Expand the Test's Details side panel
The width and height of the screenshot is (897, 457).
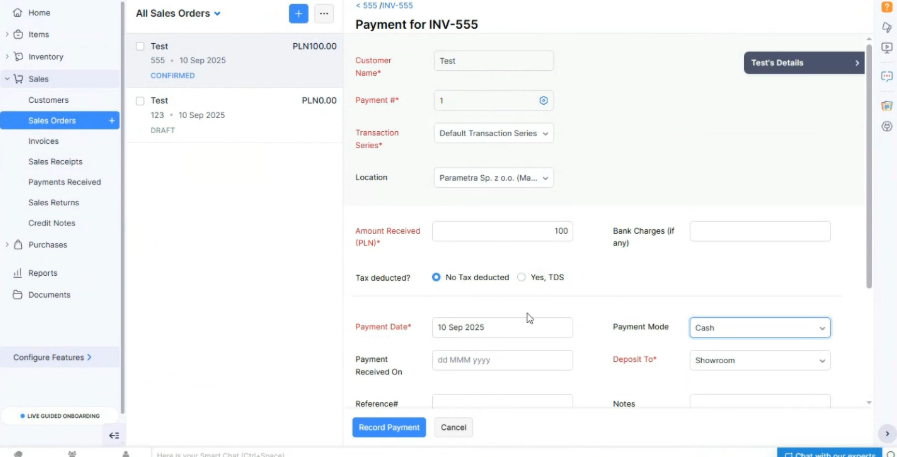[804, 63]
